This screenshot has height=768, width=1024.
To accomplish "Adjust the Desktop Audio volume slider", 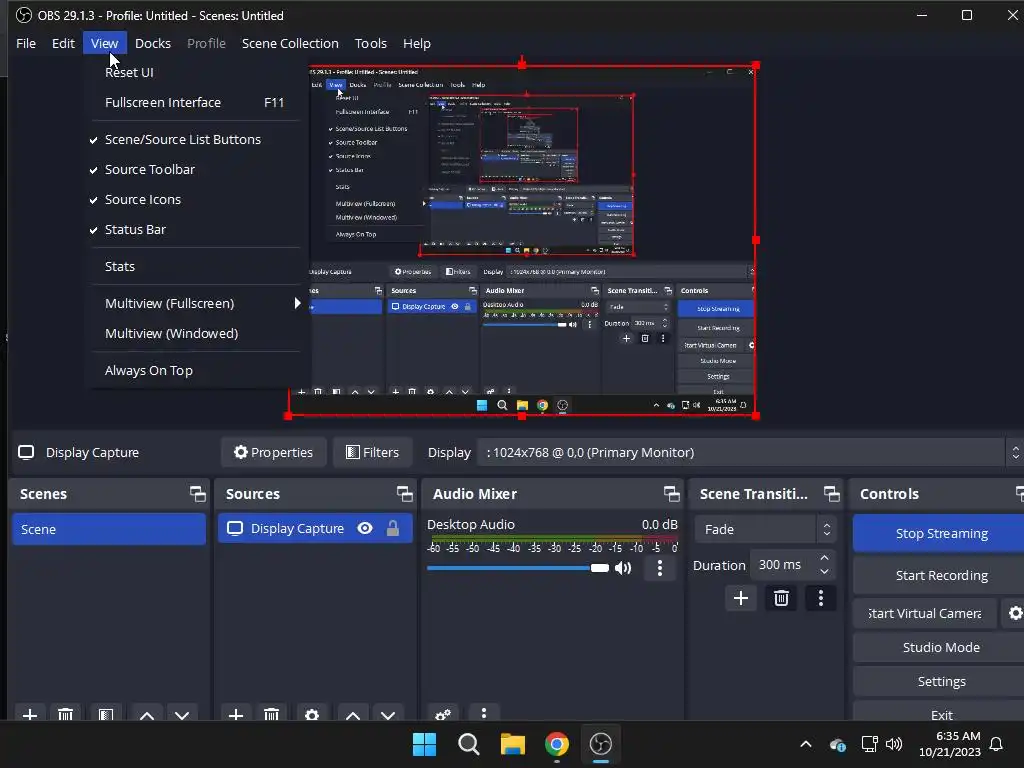I will (518, 568).
